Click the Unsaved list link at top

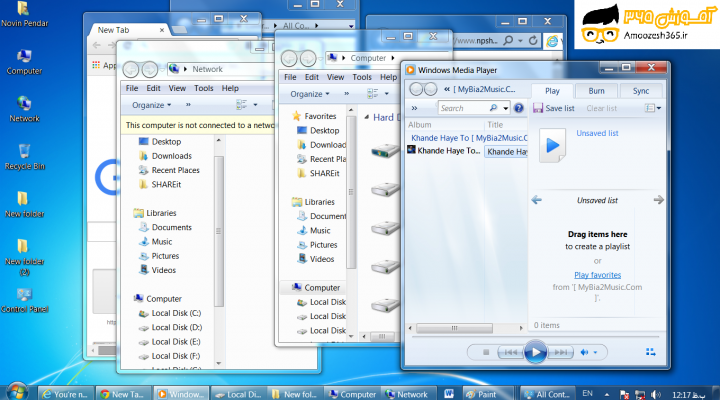click(x=597, y=133)
